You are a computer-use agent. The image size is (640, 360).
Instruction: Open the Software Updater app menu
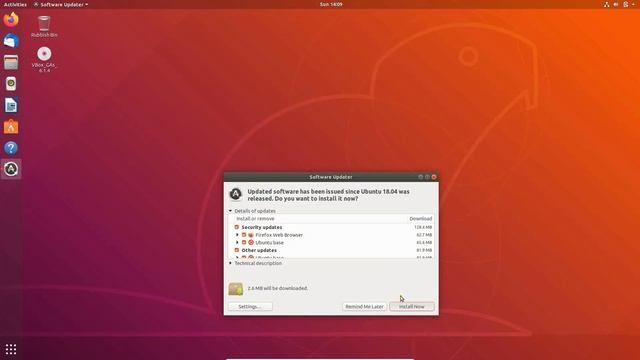click(x=61, y=4)
